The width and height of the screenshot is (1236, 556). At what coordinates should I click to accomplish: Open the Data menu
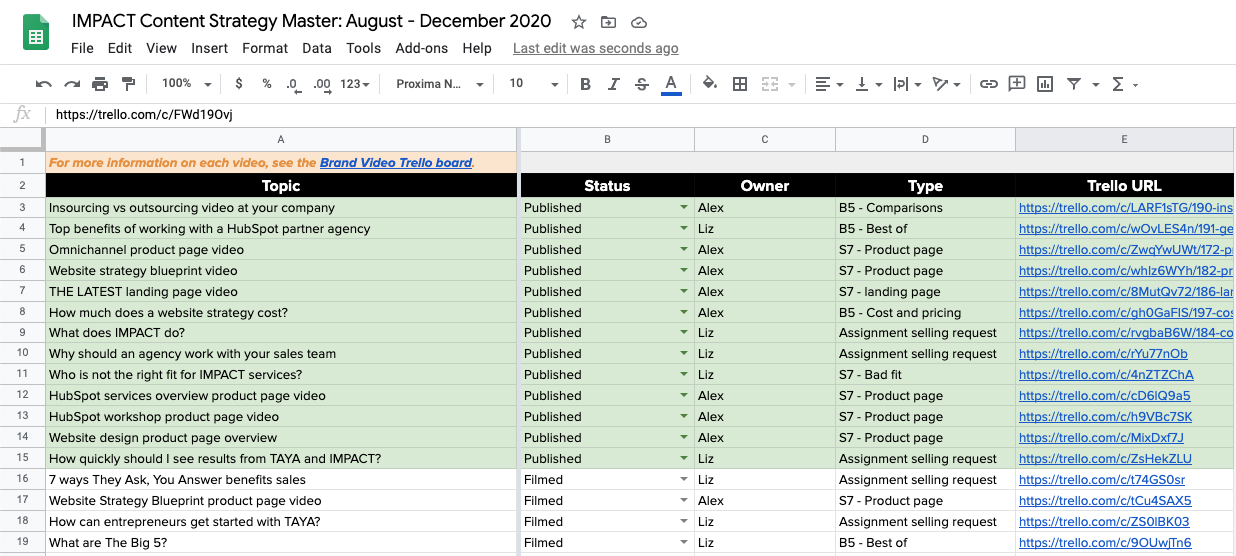tap(317, 48)
